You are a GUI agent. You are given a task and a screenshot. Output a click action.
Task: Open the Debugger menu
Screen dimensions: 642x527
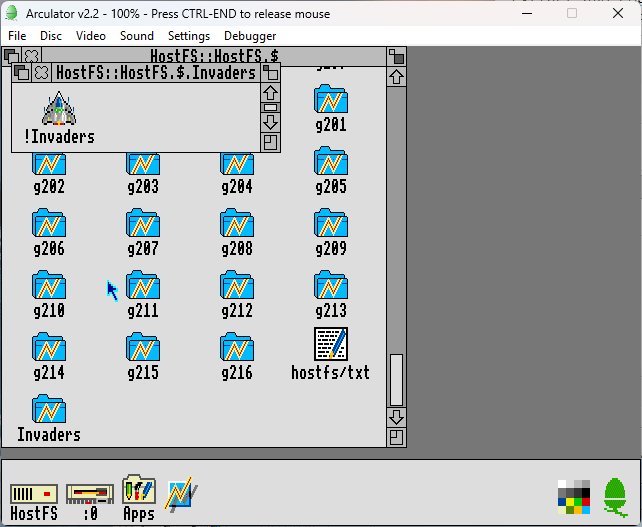coord(250,36)
